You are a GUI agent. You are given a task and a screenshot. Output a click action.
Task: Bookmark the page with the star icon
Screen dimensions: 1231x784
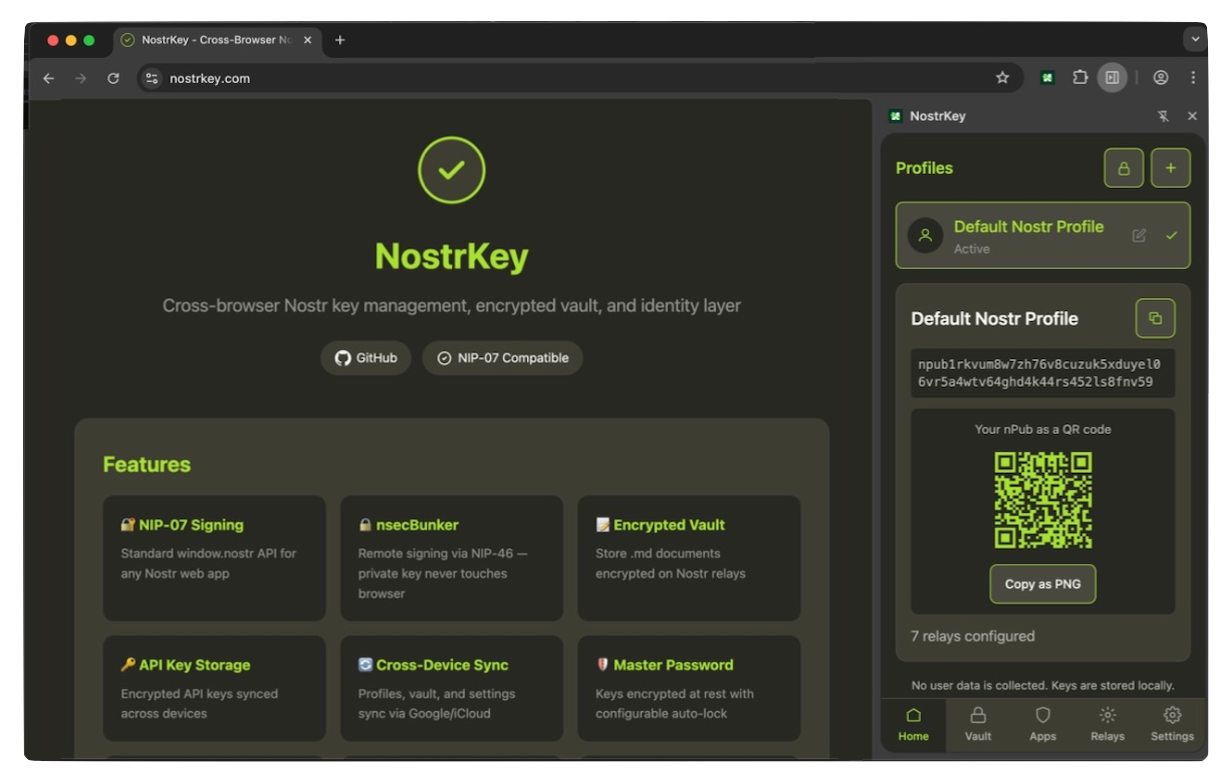click(1001, 77)
